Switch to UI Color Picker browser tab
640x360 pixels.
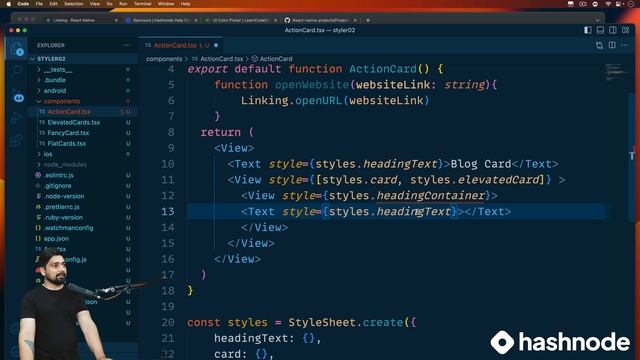click(x=241, y=20)
